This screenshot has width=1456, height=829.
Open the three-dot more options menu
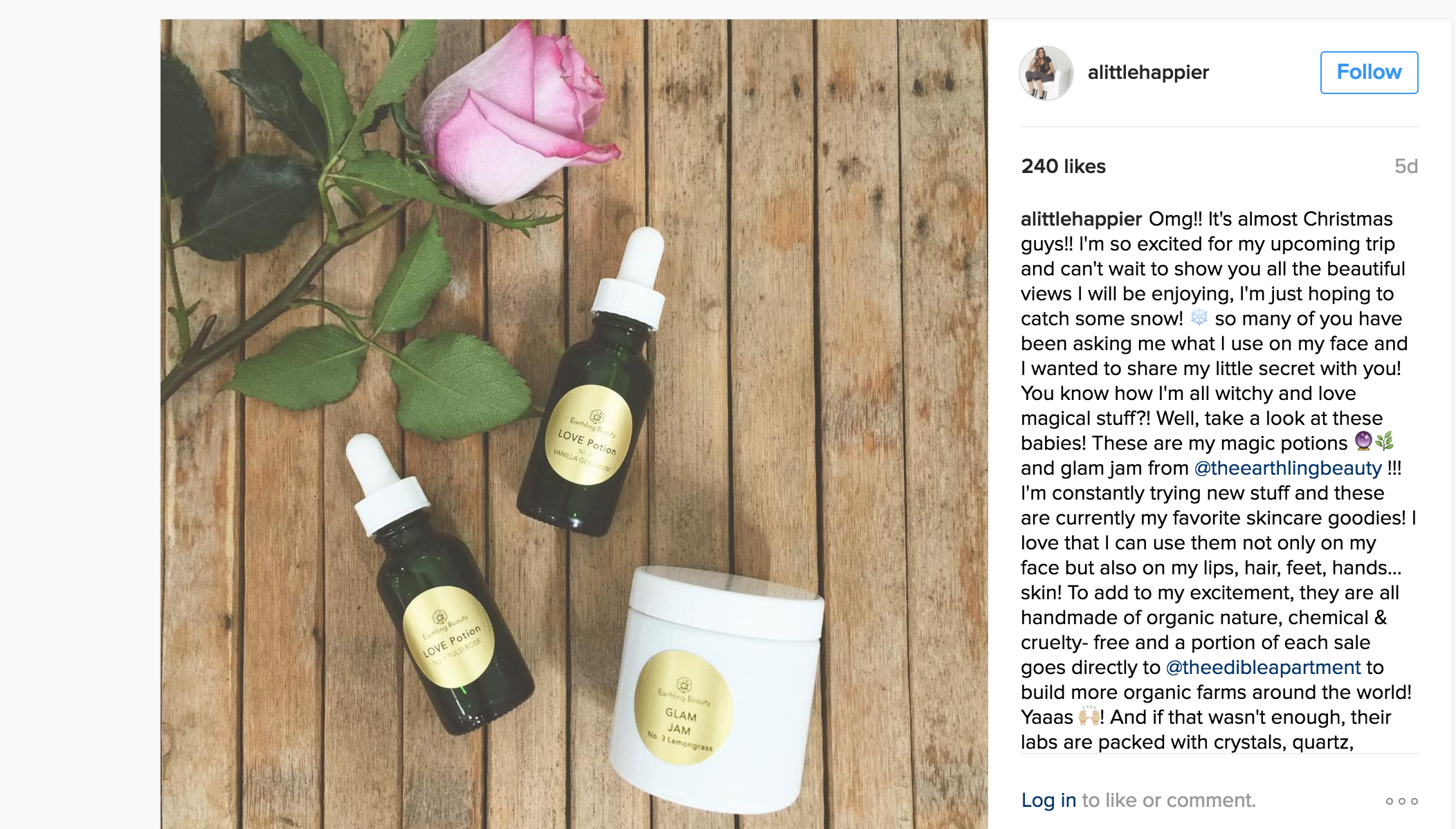1401,801
